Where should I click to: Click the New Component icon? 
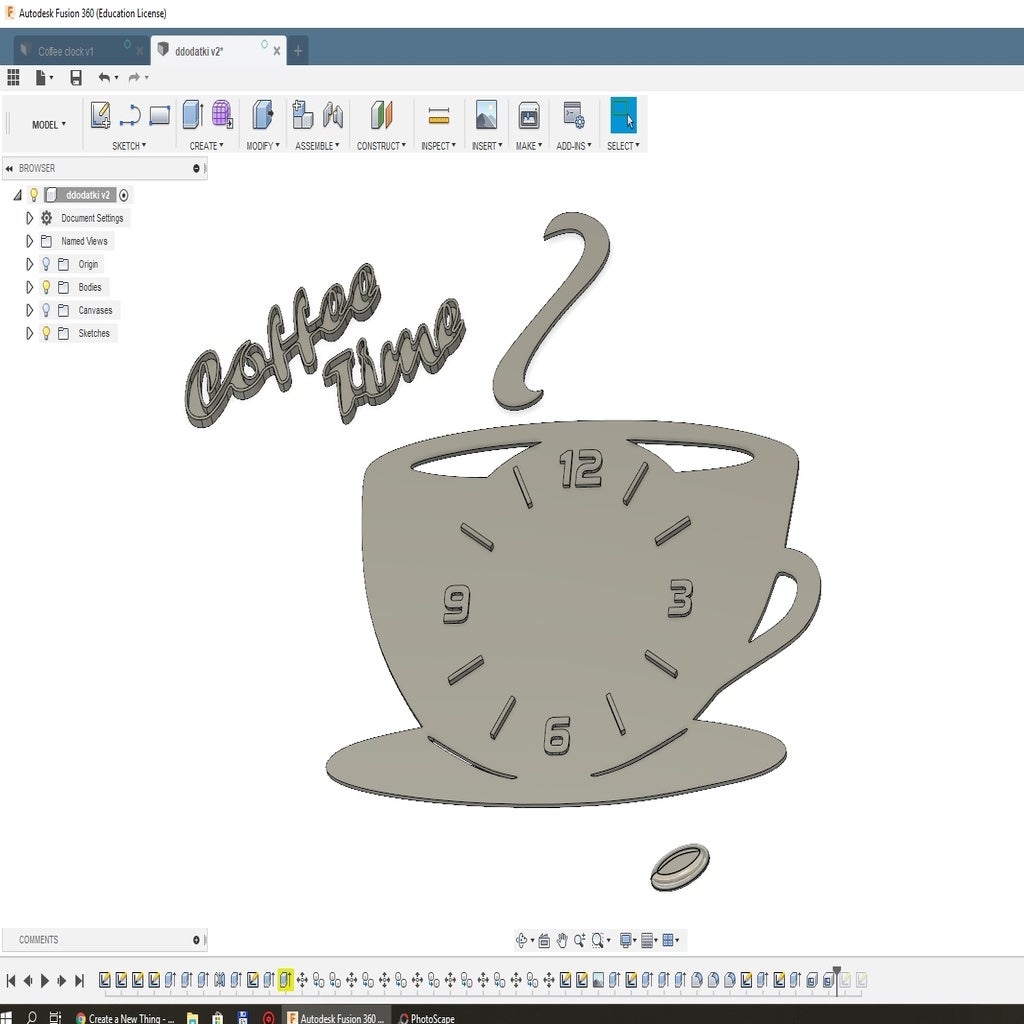point(302,114)
